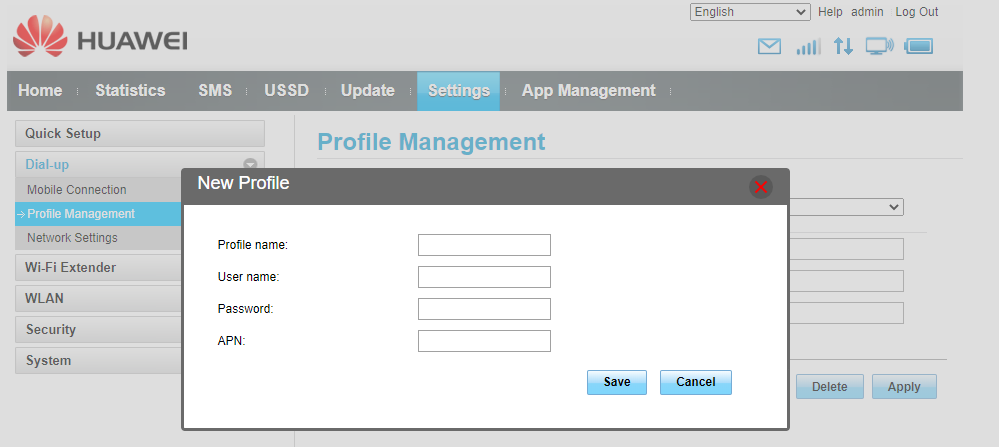
Task: Collapse the Dial-up section arrow
Action: [250, 164]
